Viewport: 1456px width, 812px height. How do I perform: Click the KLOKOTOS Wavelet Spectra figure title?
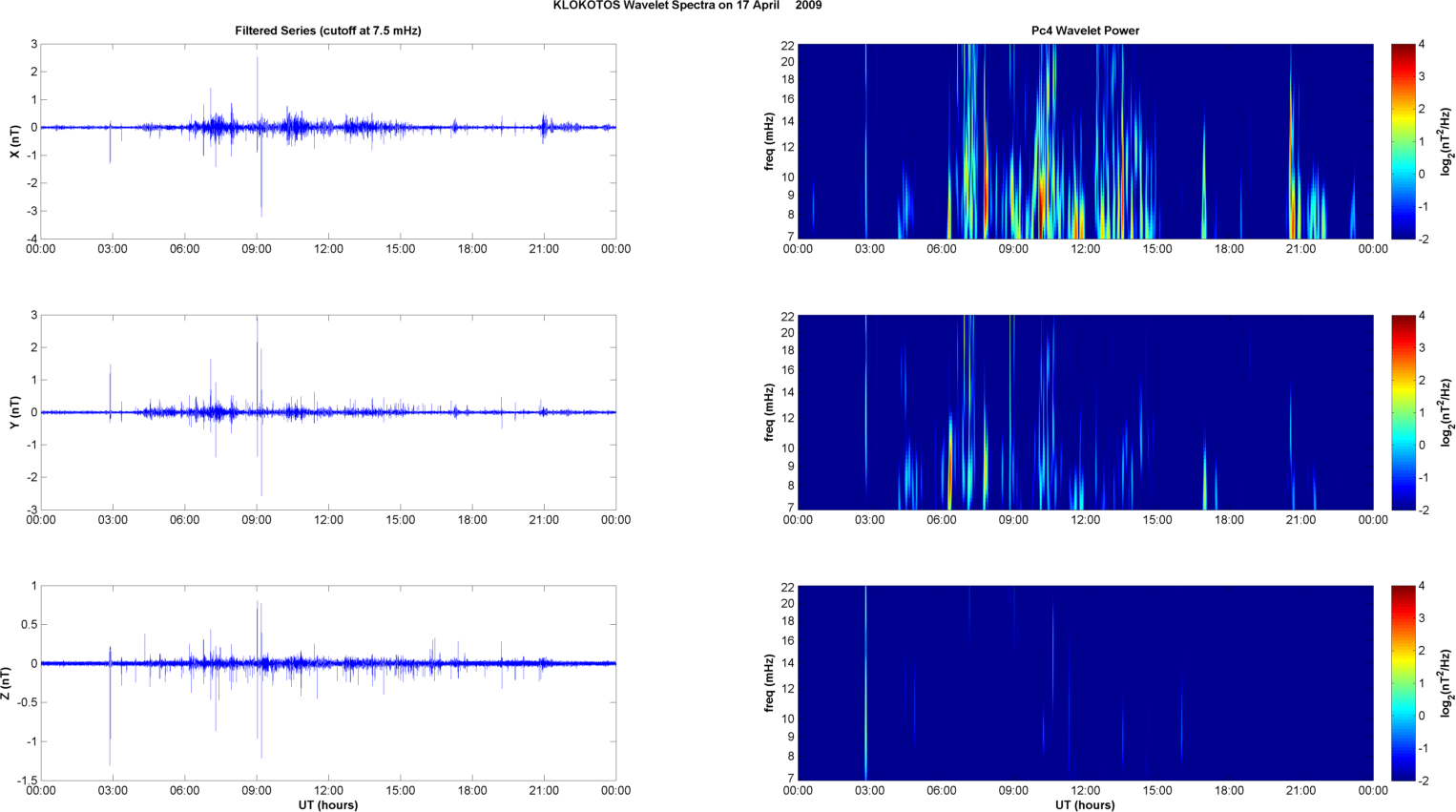click(x=687, y=6)
